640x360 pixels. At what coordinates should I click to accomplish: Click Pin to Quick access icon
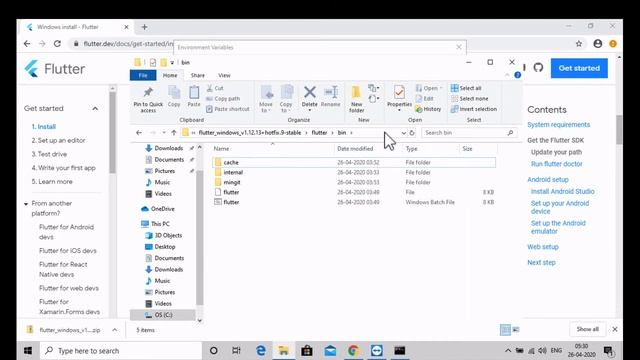[x=148, y=99]
